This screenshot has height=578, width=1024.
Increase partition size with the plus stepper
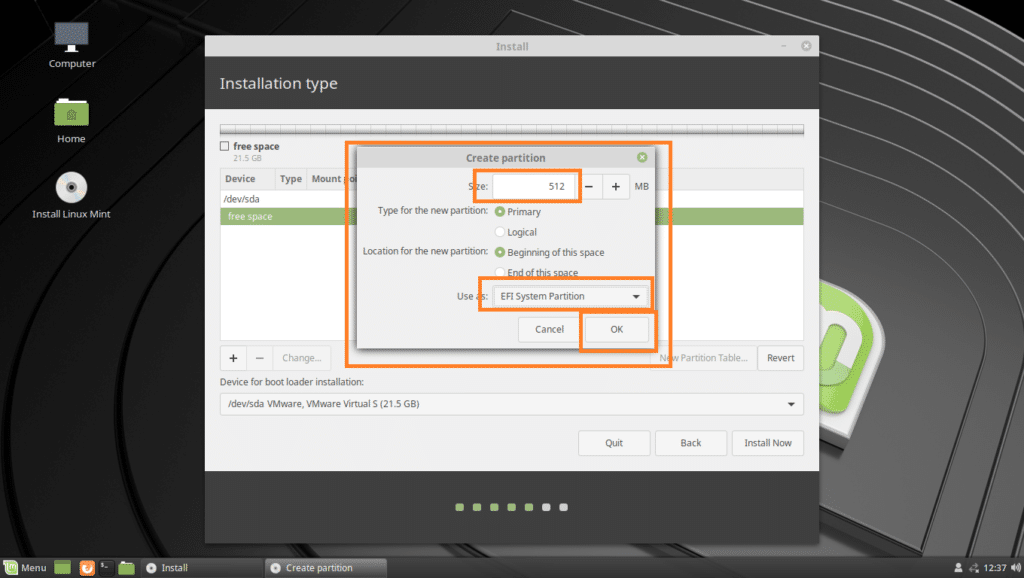click(x=616, y=186)
